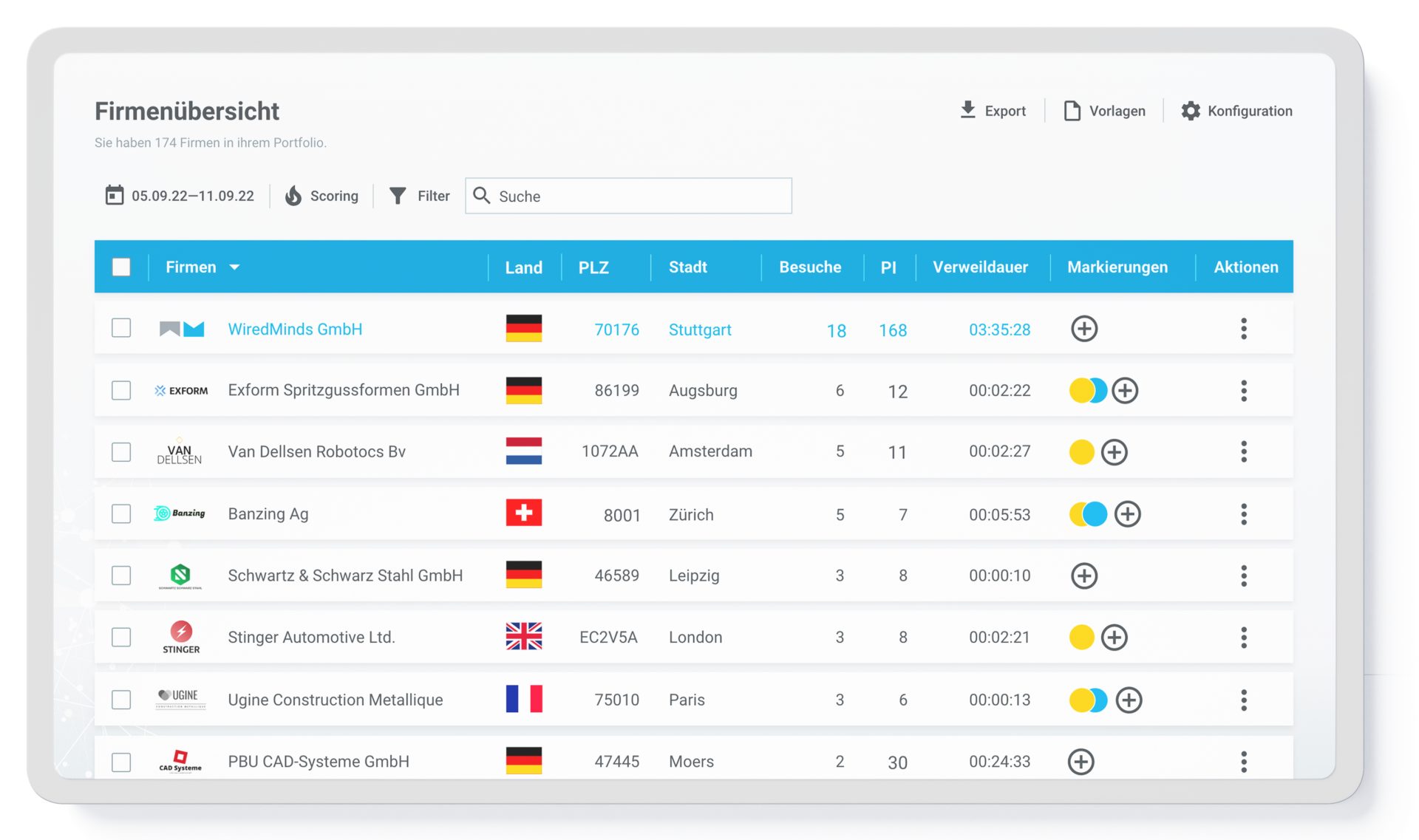Screen dimensions: 1419x840
Task: Expand Firmen column sort dropdown arrow
Action: pos(234,267)
